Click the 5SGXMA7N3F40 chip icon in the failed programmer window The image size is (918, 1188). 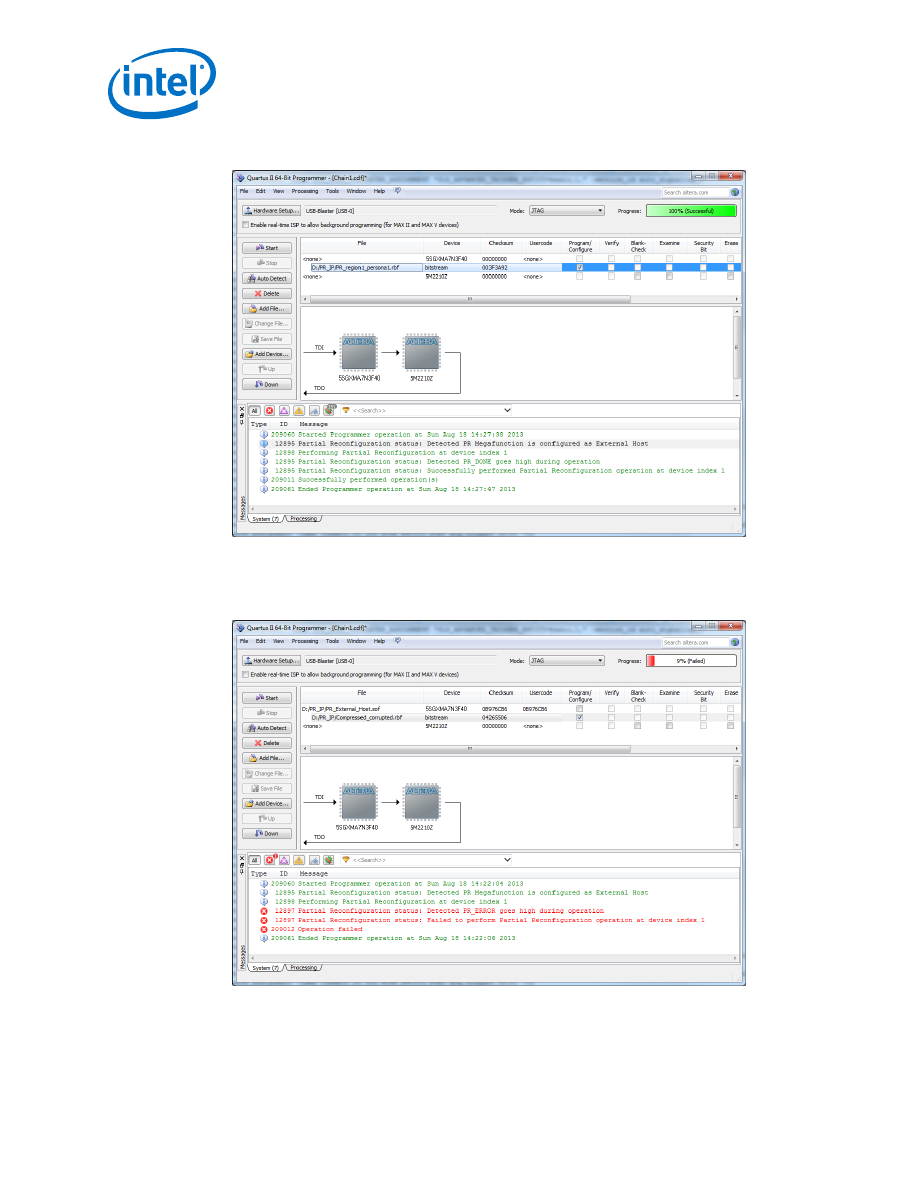pyautogui.click(x=357, y=801)
